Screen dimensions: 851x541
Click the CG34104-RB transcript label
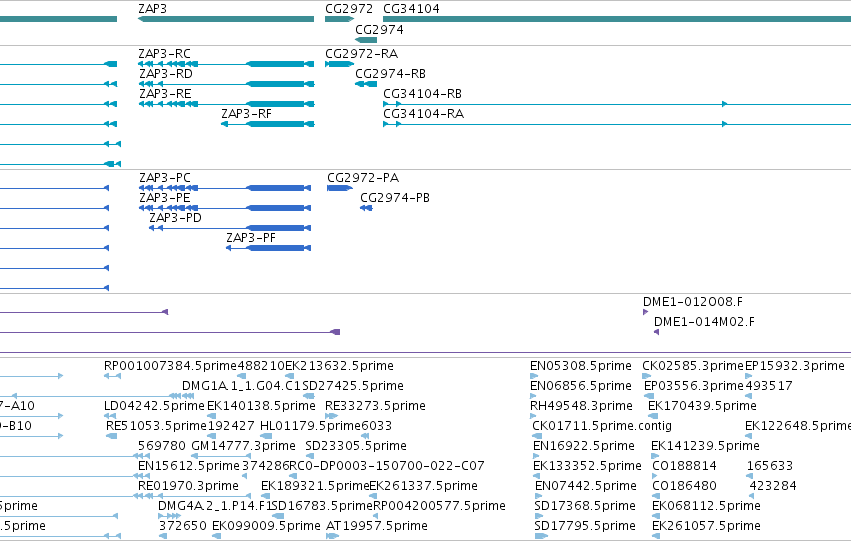tap(422, 94)
